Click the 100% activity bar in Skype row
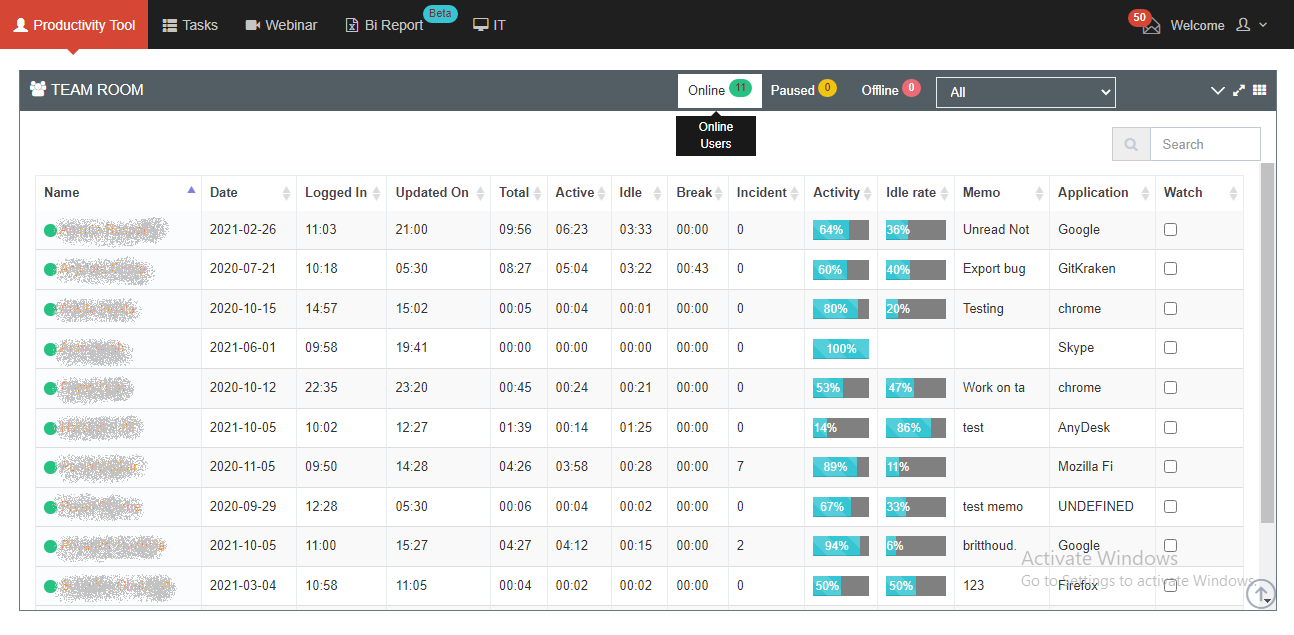The height and width of the screenshot is (635, 1294). [x=841, y=349]
